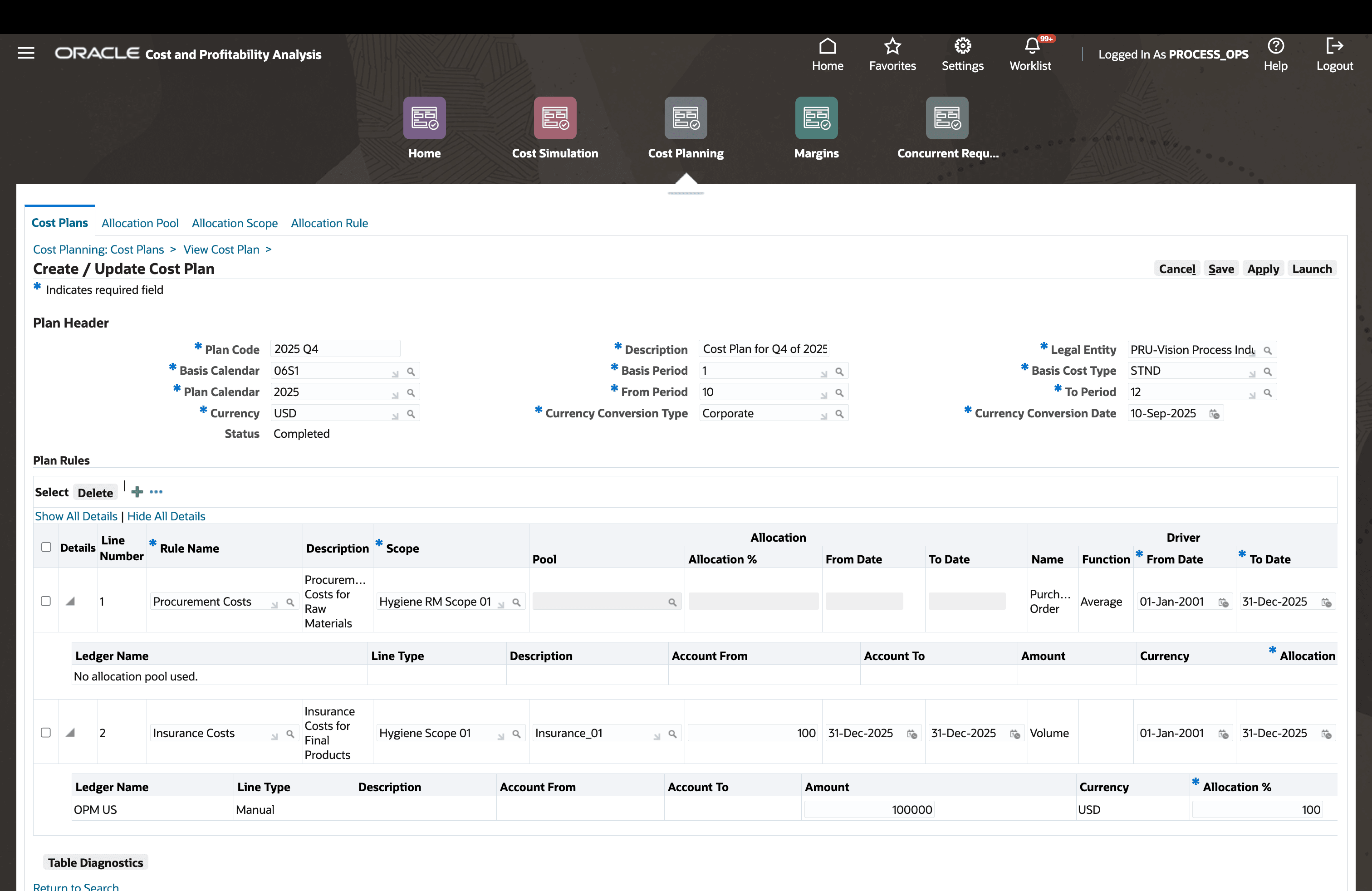Click the Plan Code input field
Screen dimensions: 1372x891
click(334, 349)
